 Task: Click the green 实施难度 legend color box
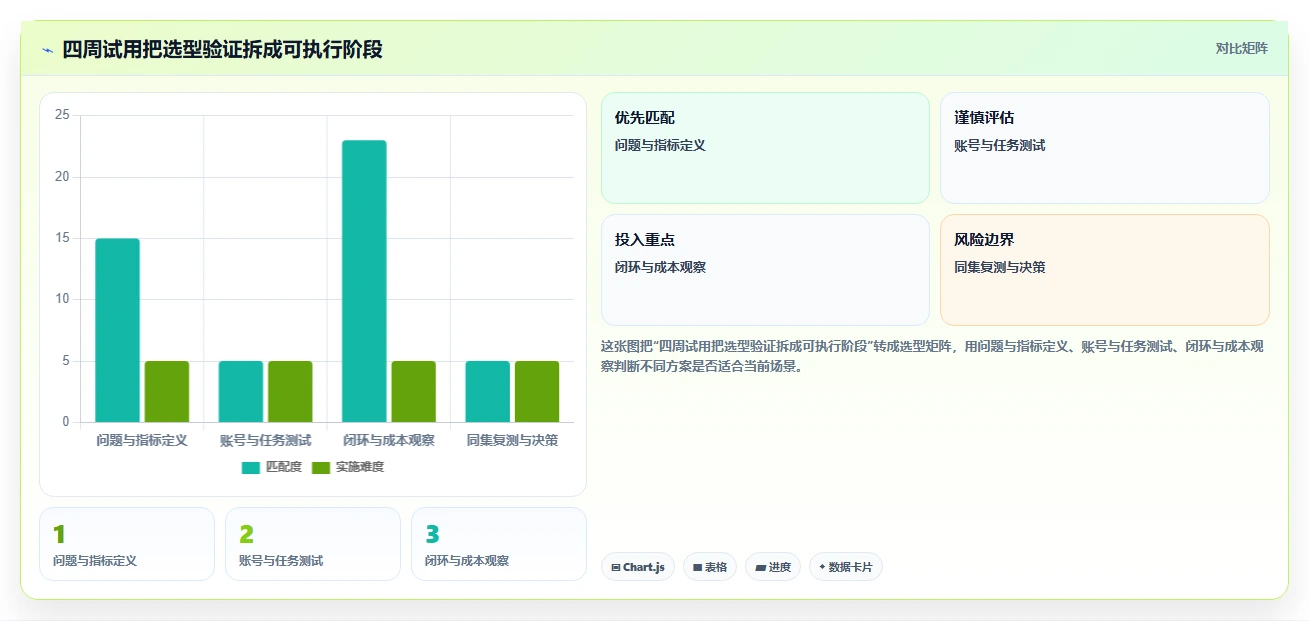click(321, 468)
